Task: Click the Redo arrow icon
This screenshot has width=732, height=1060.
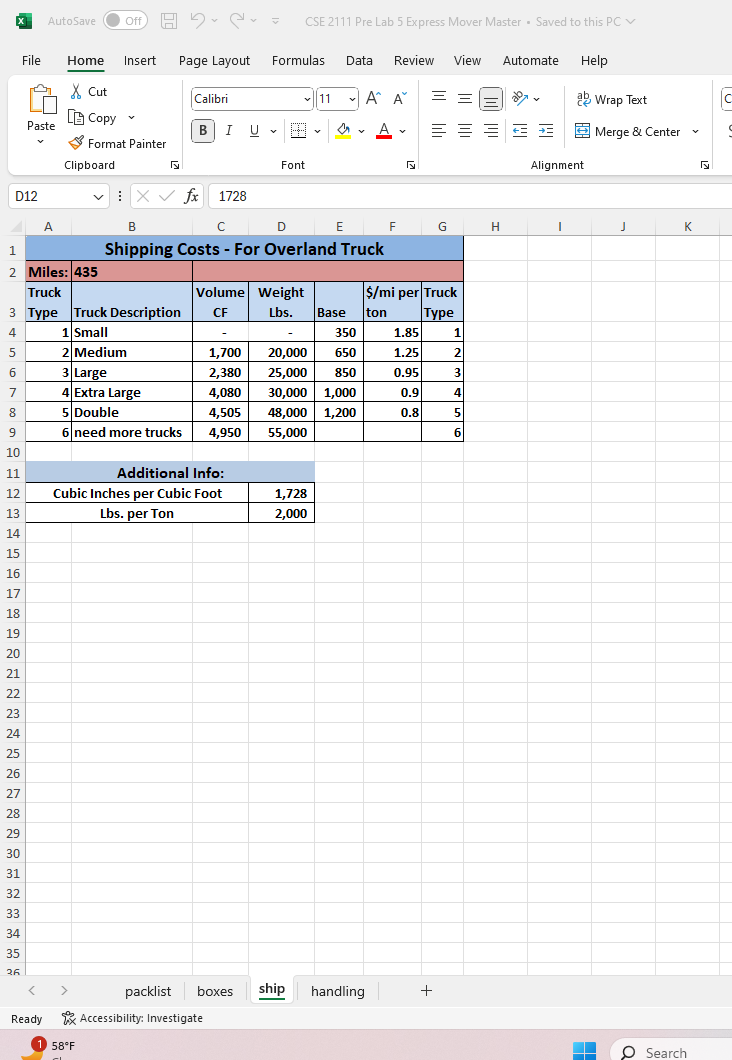Action: (237, 21)
